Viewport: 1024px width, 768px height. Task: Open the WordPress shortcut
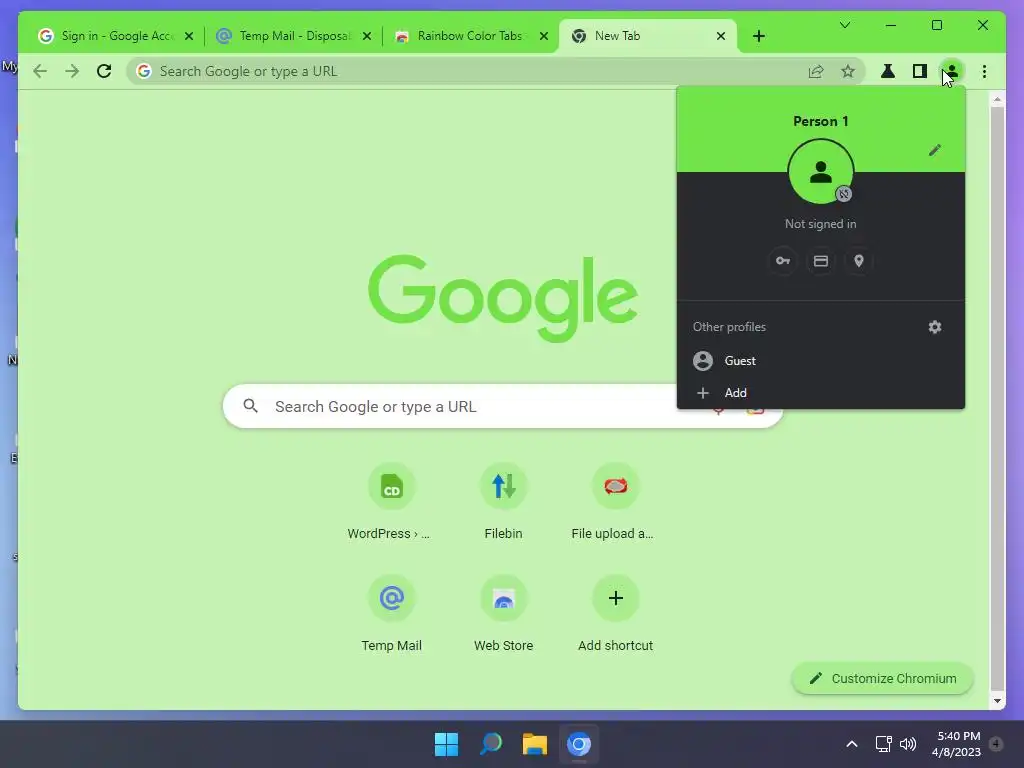[x=391, y=502]
